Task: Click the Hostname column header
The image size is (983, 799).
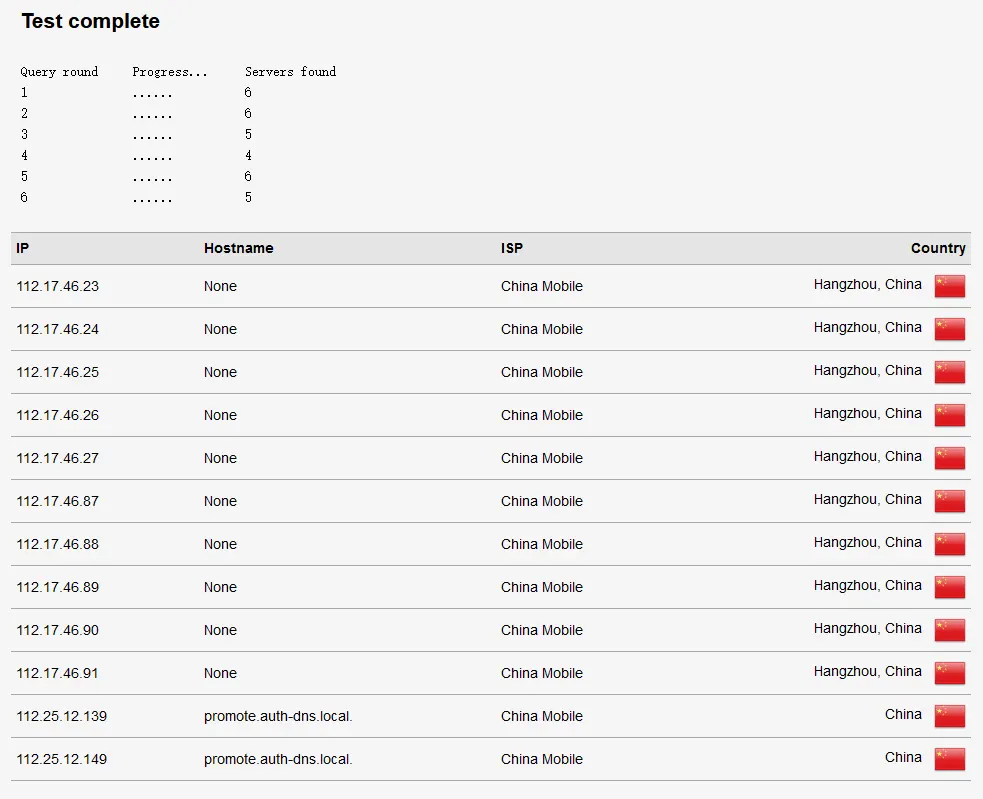Action: [x=238, y=248]
